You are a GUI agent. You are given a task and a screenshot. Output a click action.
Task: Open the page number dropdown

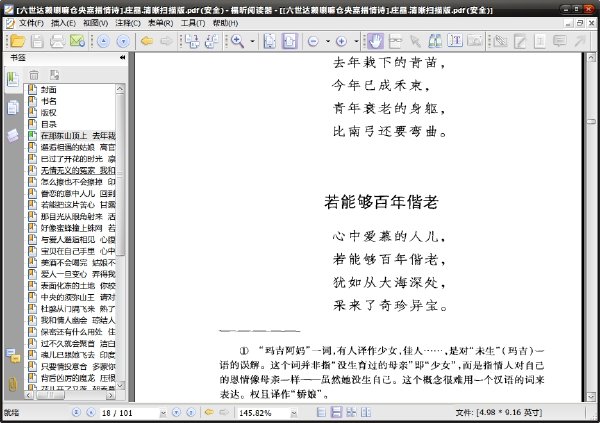(163, 413)
